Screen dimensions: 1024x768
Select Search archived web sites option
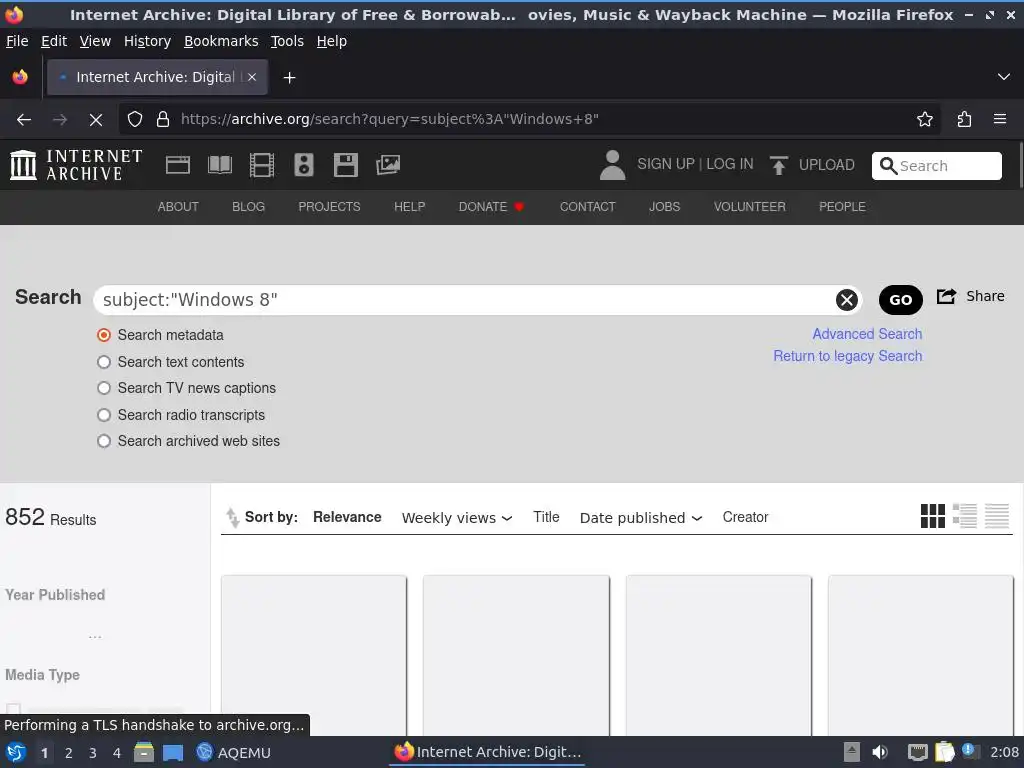click(104, 441)
